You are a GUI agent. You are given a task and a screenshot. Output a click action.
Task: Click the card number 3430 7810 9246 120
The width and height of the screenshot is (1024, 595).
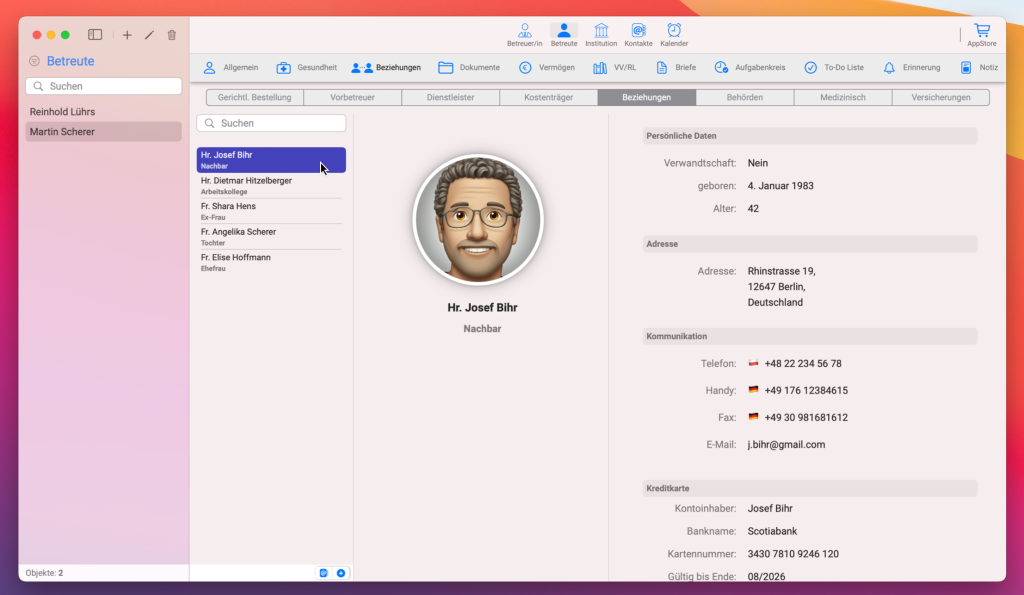tap(793, 554)
